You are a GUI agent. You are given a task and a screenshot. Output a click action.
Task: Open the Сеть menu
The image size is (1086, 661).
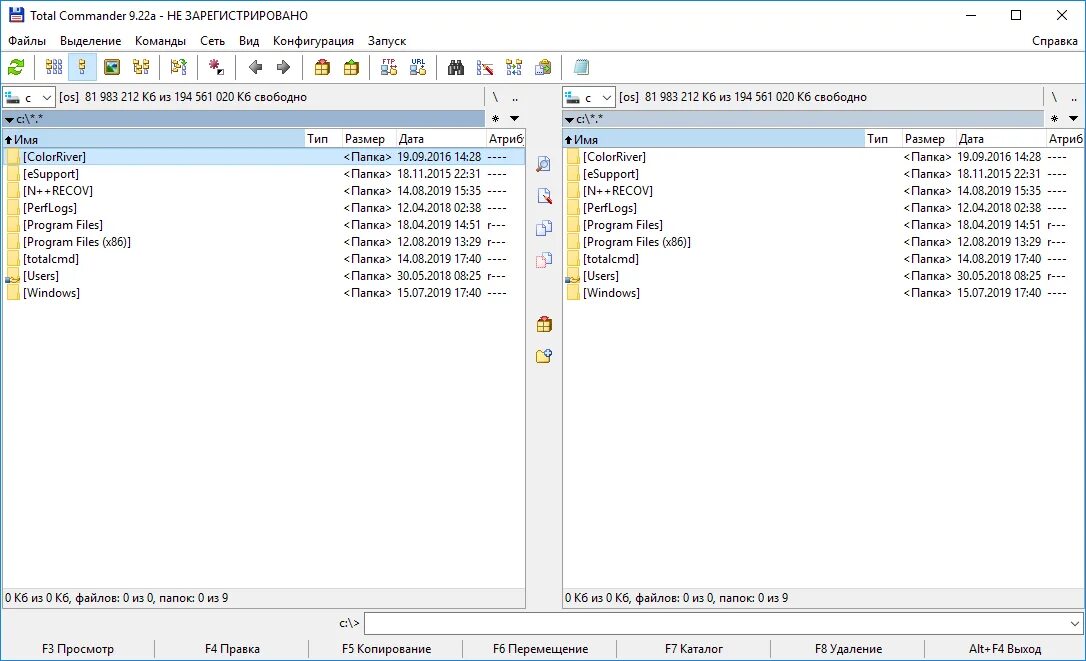click(212, 41)
